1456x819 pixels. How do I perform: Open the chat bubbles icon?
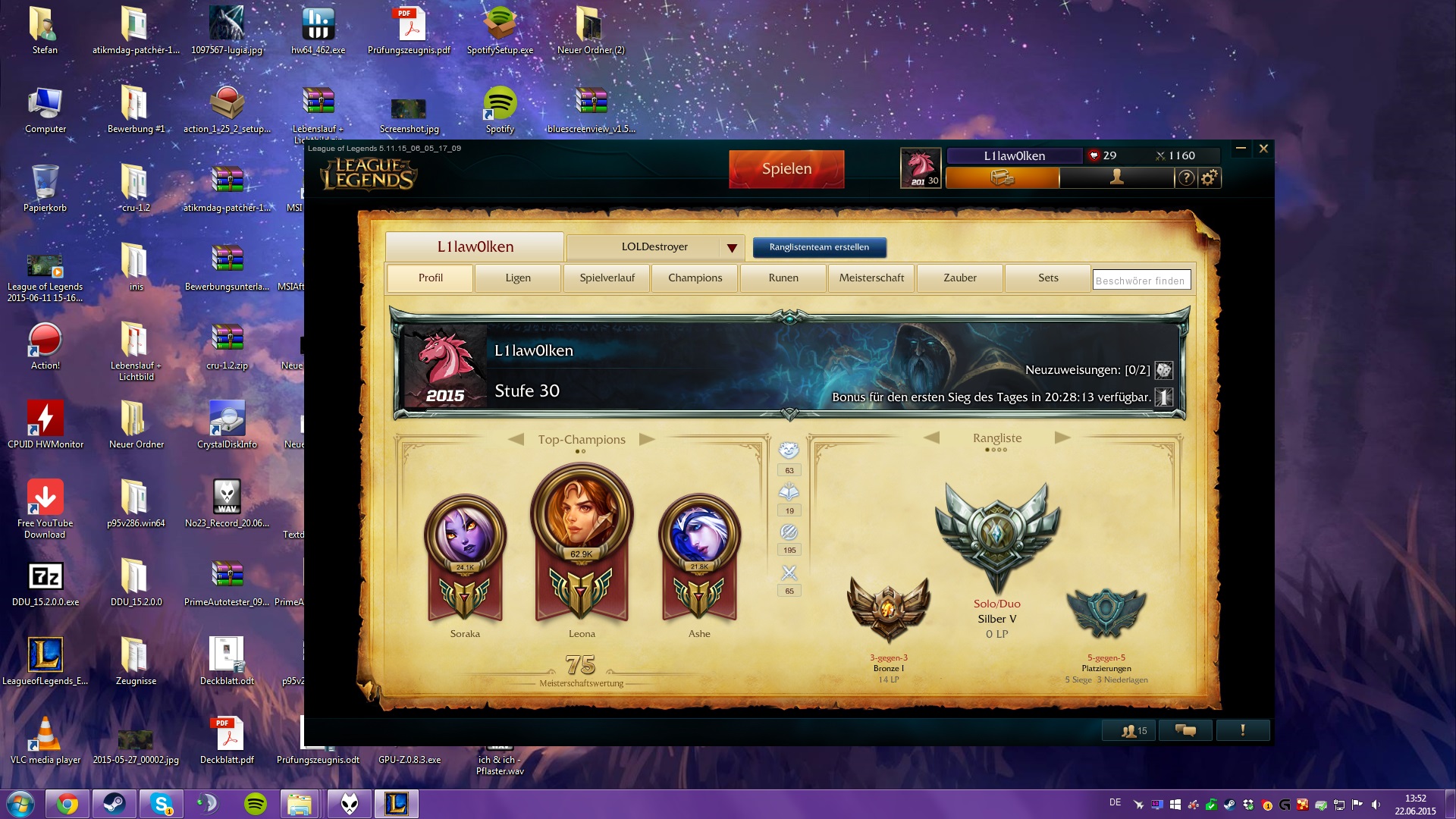(1185, 730)
